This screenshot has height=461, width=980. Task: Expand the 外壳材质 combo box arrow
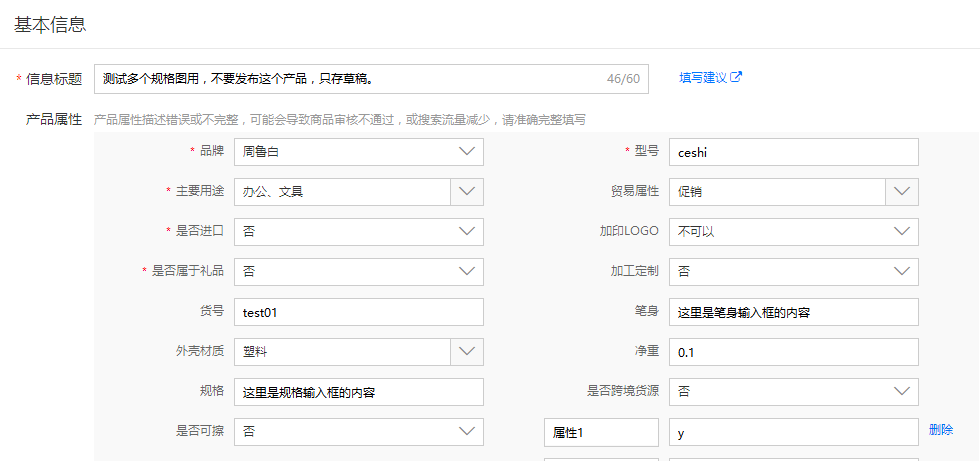point(466,352)
